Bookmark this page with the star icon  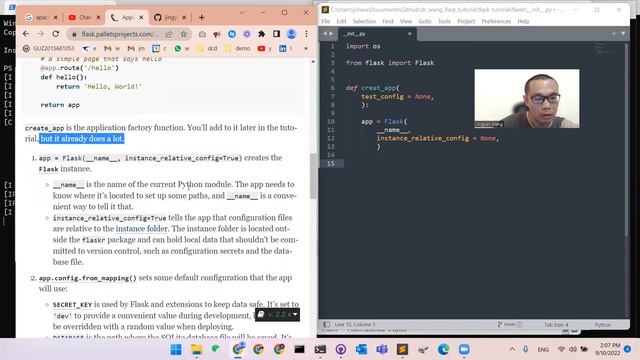point(184,34)
